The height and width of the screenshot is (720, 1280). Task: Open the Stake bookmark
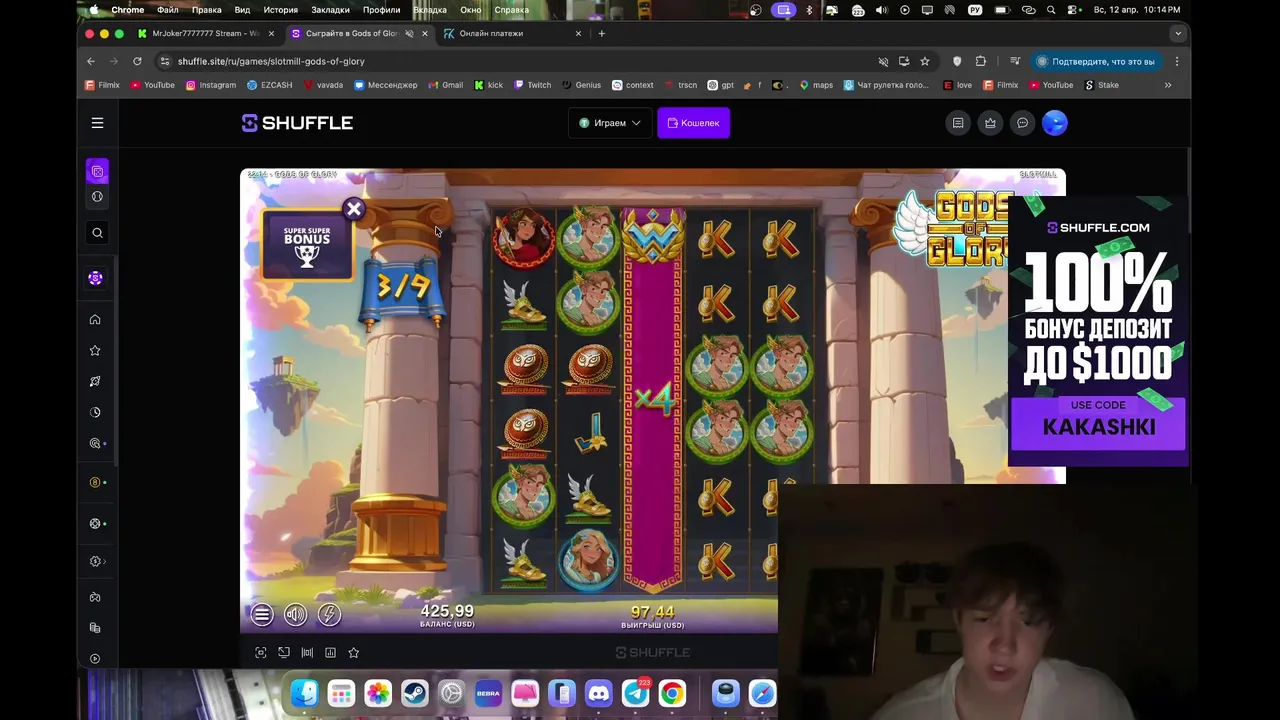(1101, 85)
